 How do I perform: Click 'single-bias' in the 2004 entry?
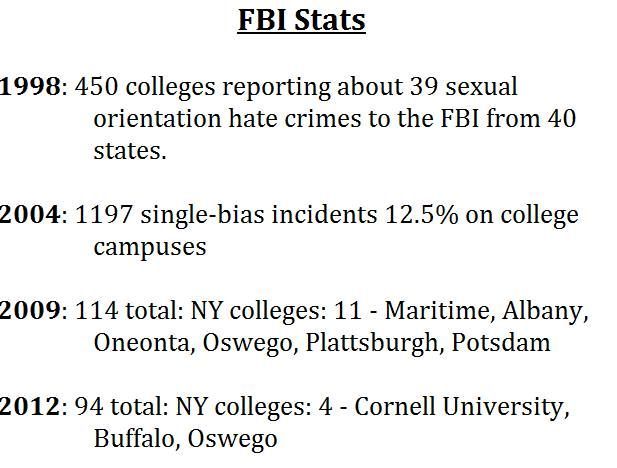pyautogui.click(x=202, y=216)
